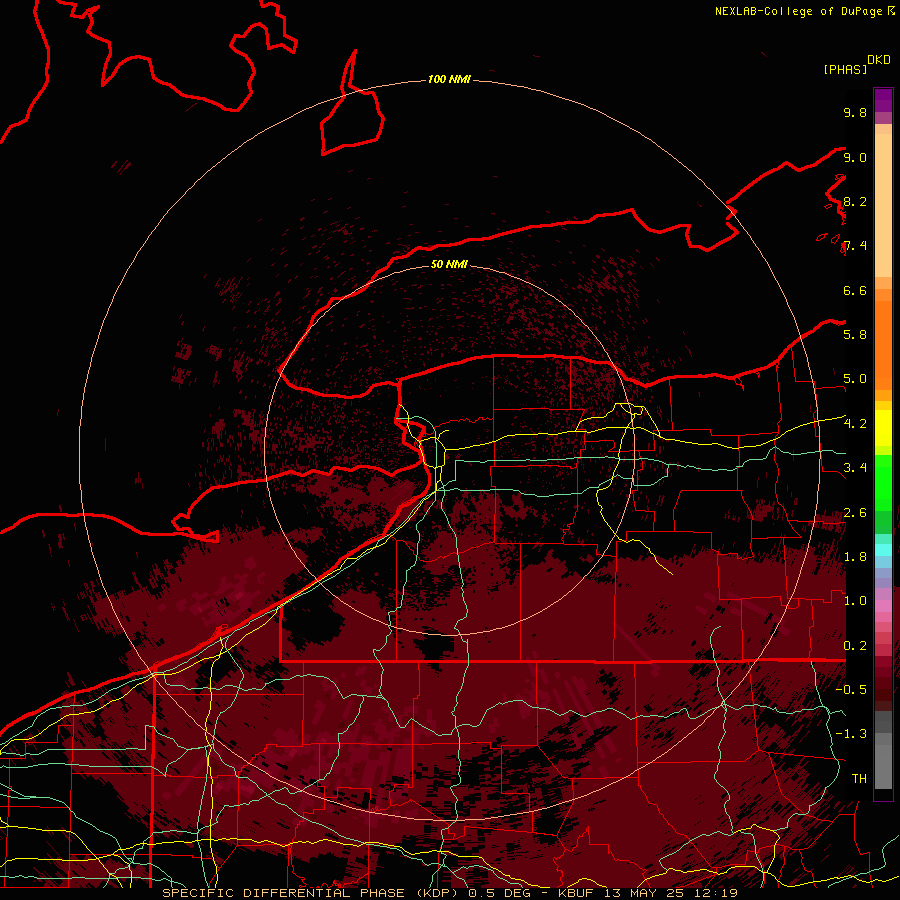Select the 2.6 scale value
Screen dimensions: 900x900
click(x=855, y=513)
